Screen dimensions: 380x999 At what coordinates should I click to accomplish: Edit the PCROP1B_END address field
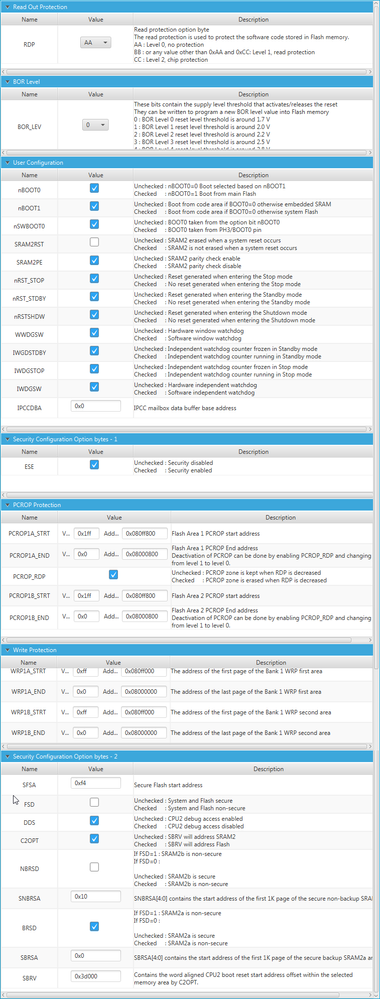point(144,617)
